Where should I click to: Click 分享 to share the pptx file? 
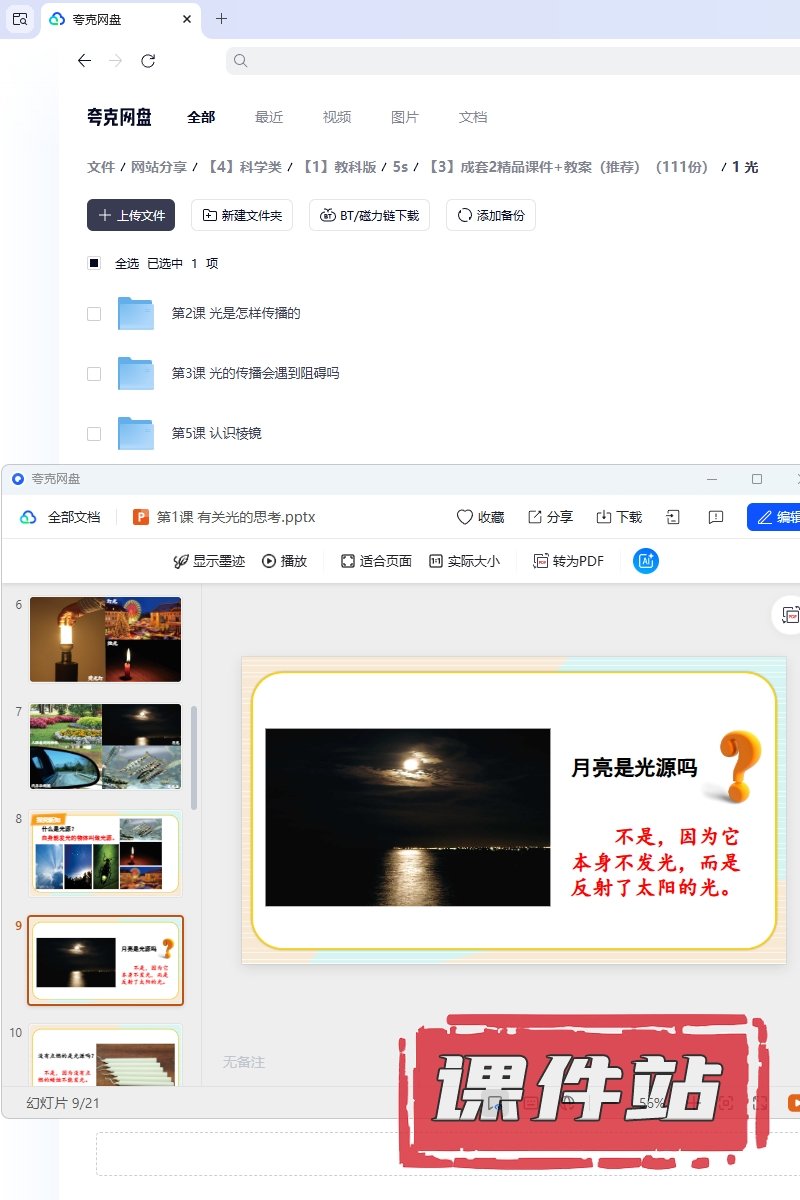[550, 517]
